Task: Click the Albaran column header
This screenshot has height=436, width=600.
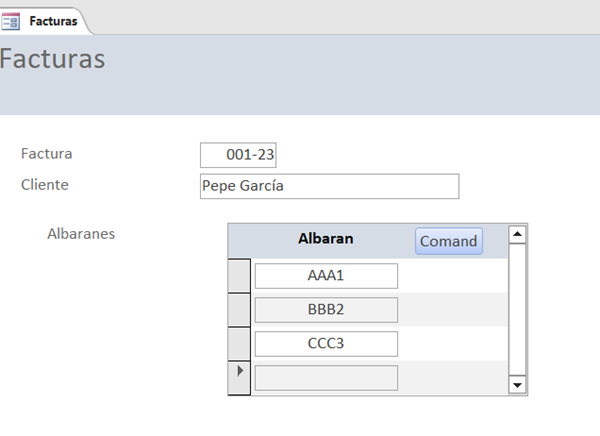Action: click(x=325, y=239)
